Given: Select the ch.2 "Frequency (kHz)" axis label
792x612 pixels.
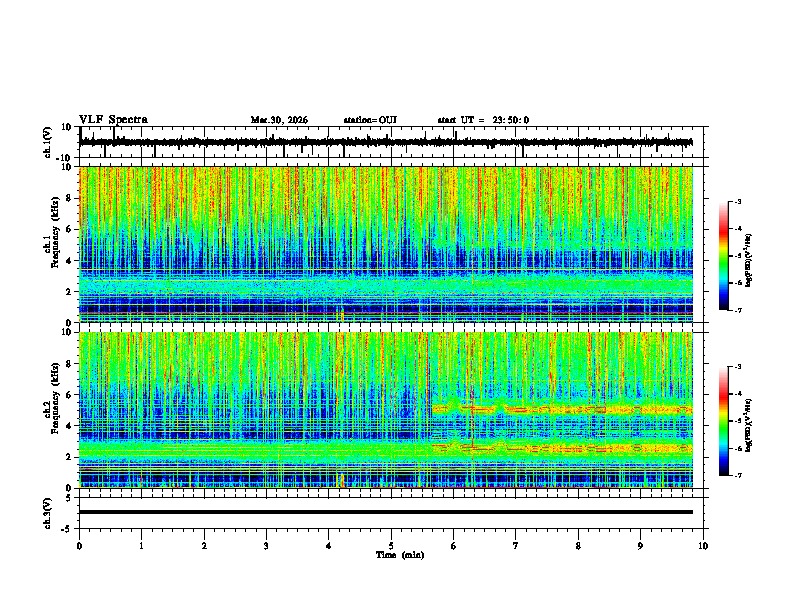Looking at the screenshot, I should [x=55, y=398].
